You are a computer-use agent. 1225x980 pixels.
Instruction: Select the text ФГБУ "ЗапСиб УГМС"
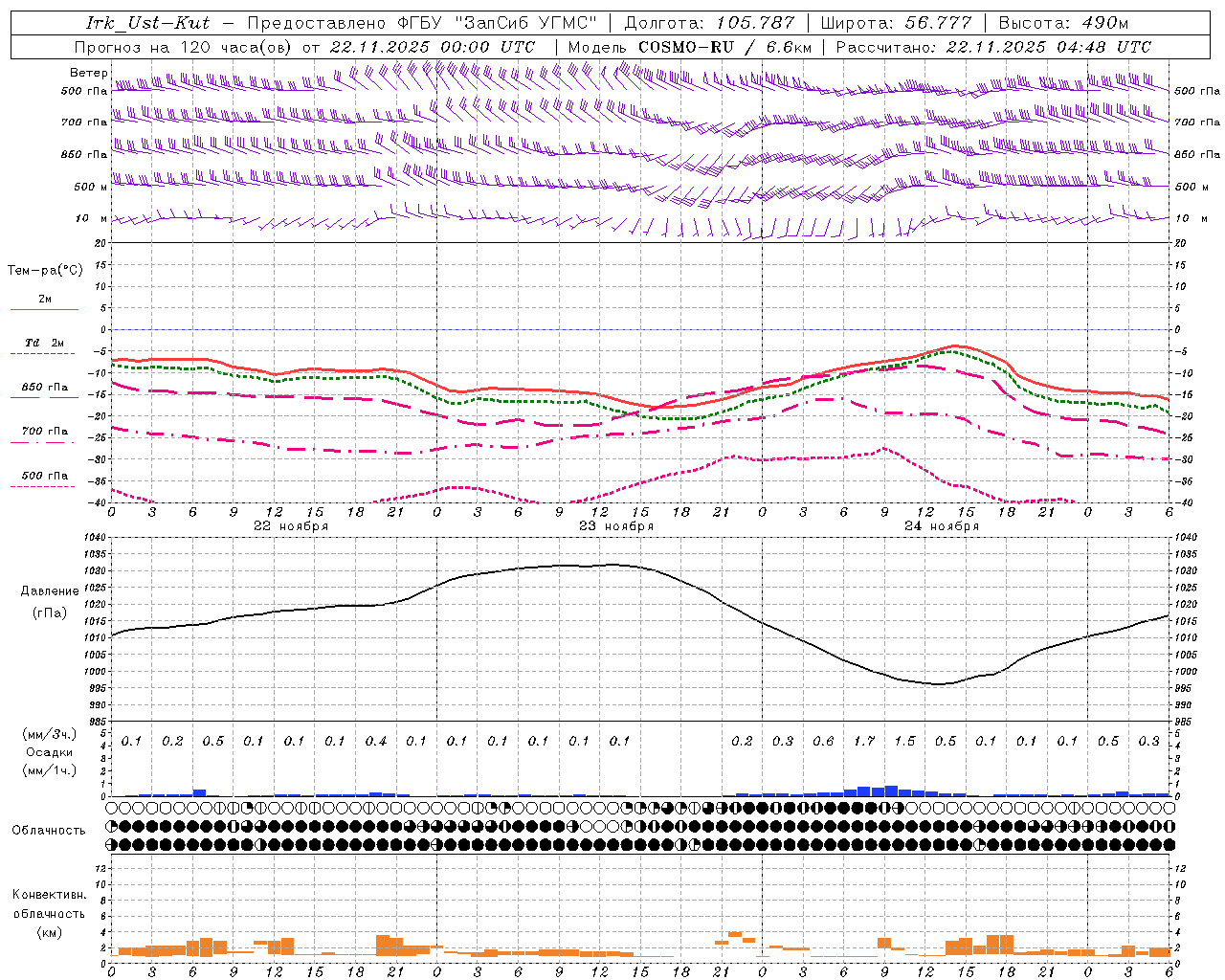pyautogui.click(x=497, y=23)
